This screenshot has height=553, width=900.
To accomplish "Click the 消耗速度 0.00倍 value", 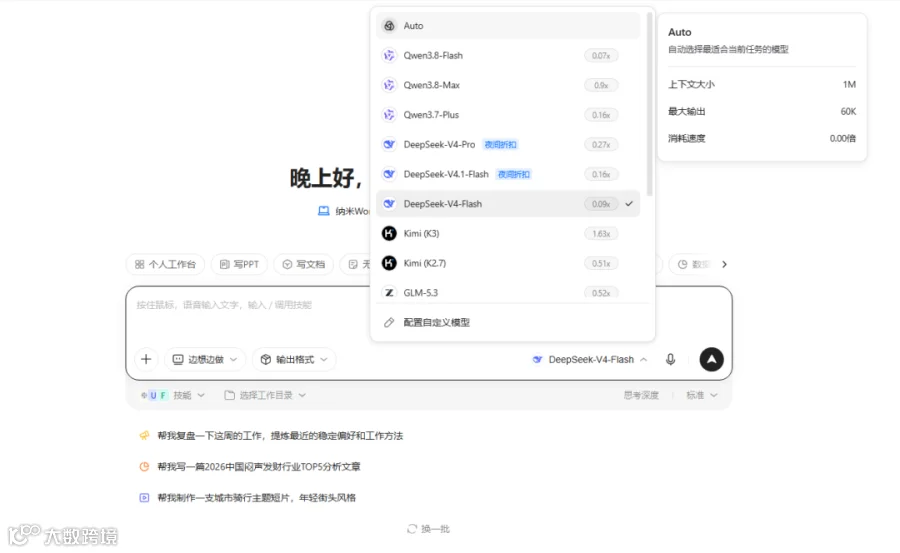I will pyautogui.click(x=843, y=139).
